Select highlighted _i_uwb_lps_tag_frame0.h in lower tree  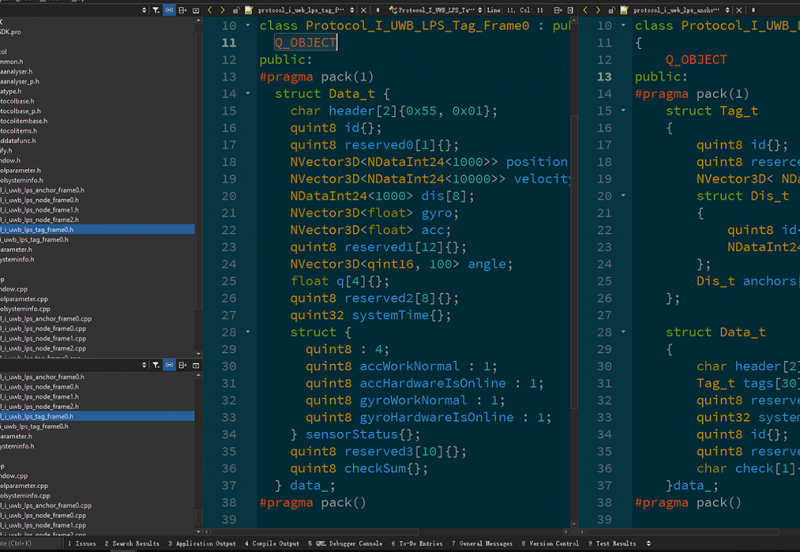(x=97, y=416)
